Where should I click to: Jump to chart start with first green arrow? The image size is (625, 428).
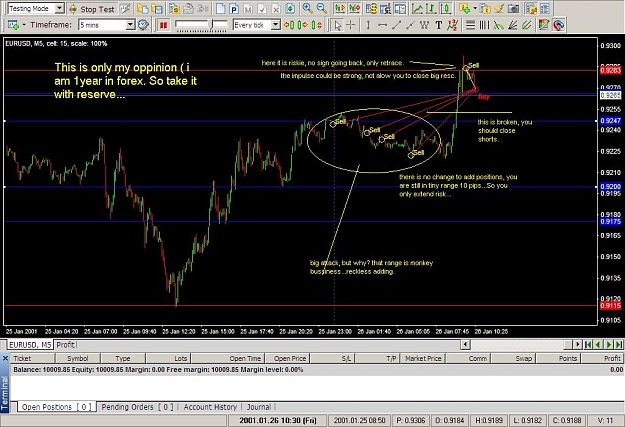click(x=588, y=344)
